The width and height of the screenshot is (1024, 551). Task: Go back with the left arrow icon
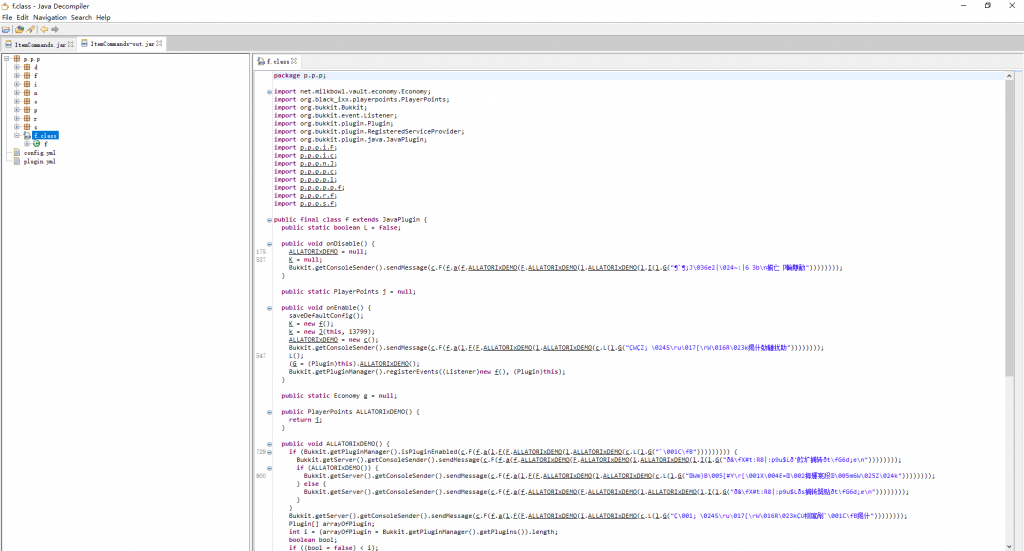click(44, 29)
